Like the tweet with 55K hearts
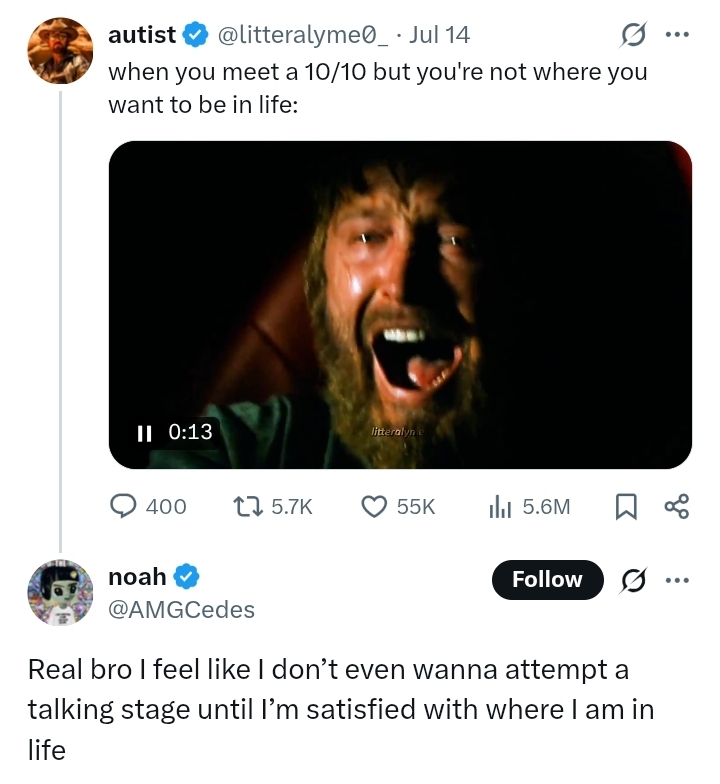 click(x=398, y=506)
